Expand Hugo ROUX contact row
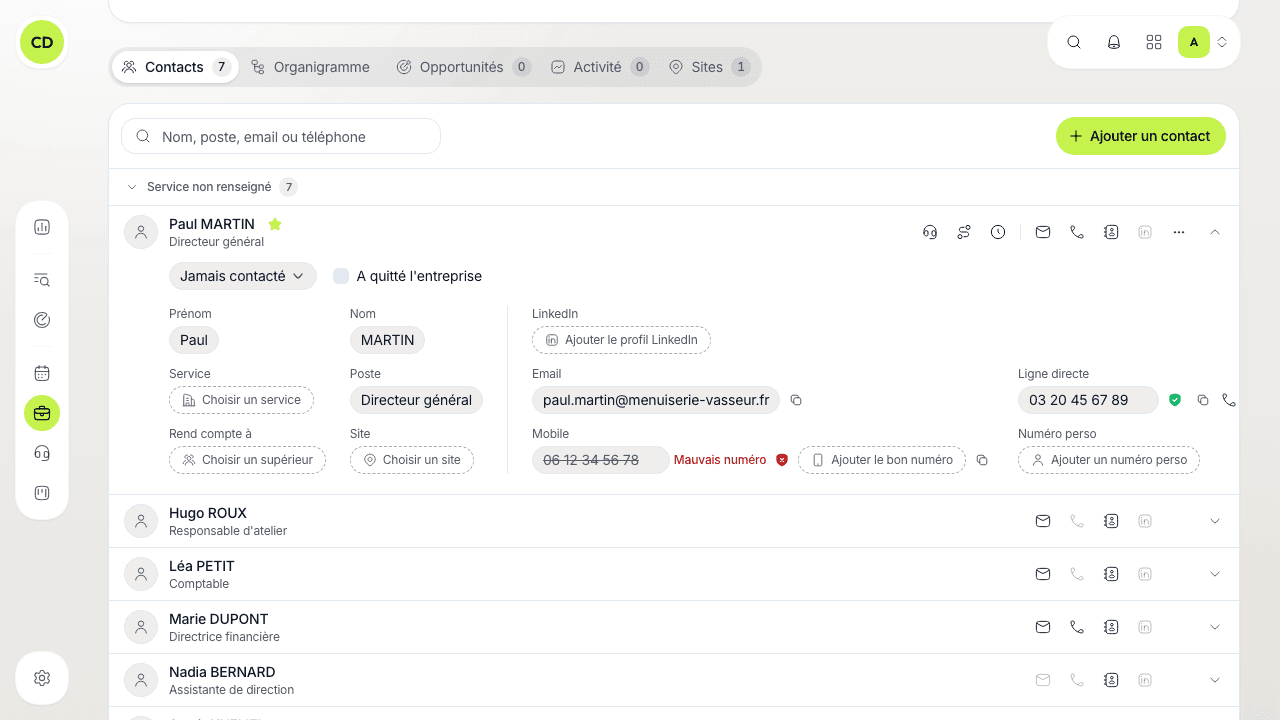The width and height of the screenshot is (1280, 720). tap(1215, 521)
